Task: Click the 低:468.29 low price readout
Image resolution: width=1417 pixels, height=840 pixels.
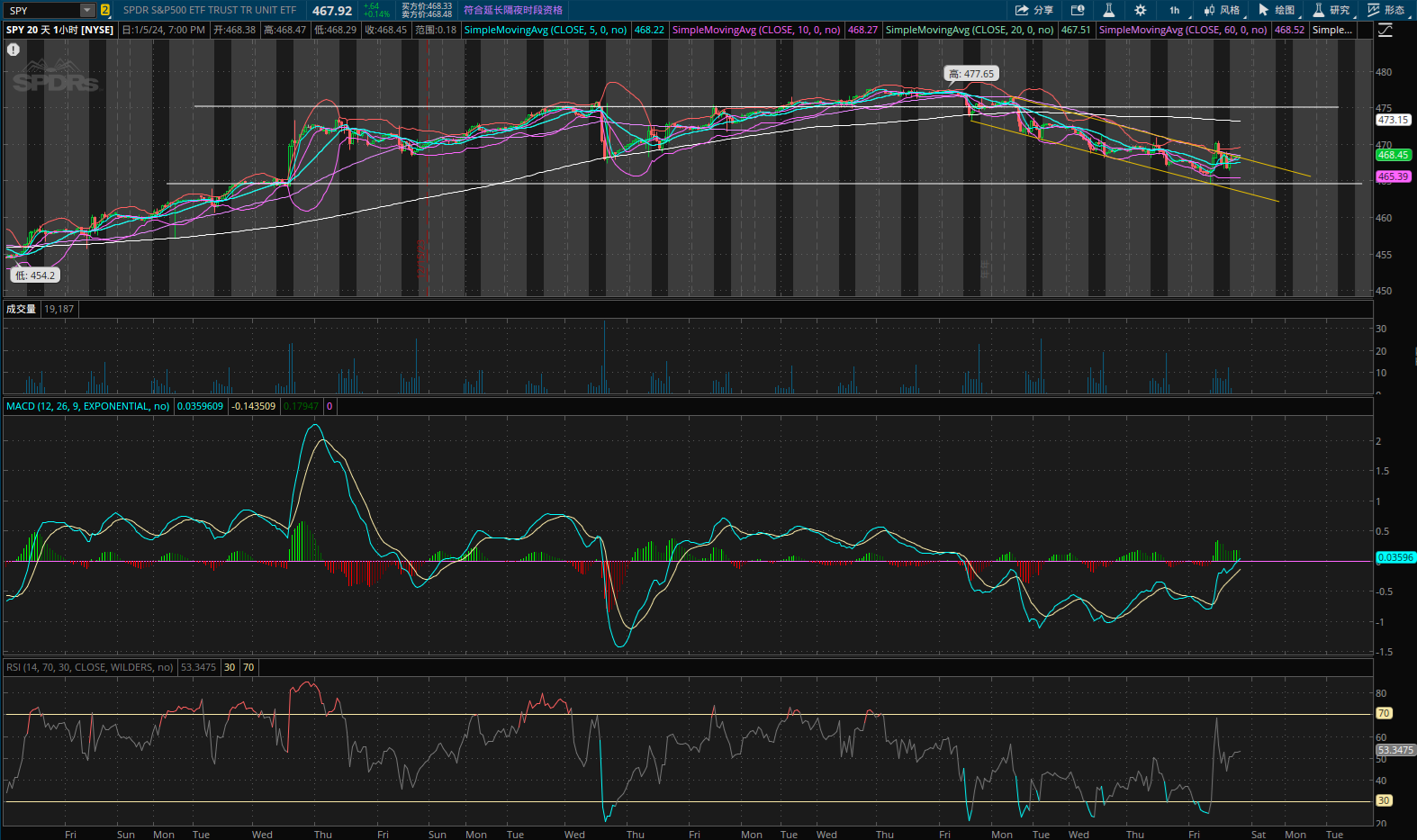Action: pos(335,30)
